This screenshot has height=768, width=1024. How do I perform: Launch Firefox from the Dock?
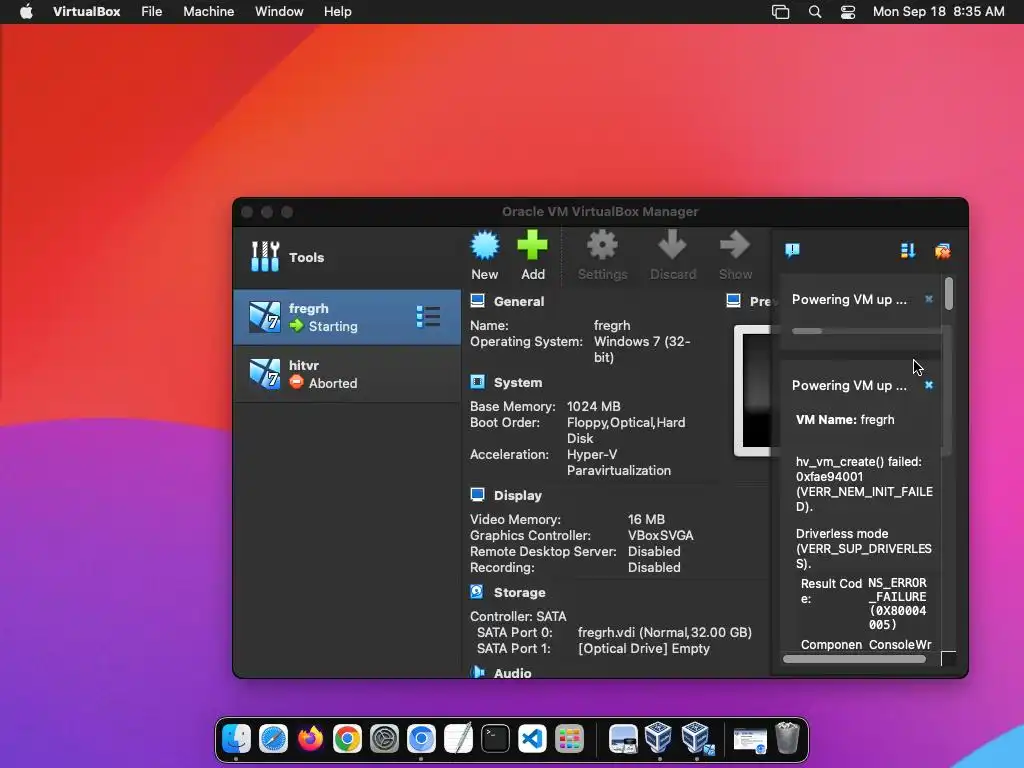[x=310, y=739]
